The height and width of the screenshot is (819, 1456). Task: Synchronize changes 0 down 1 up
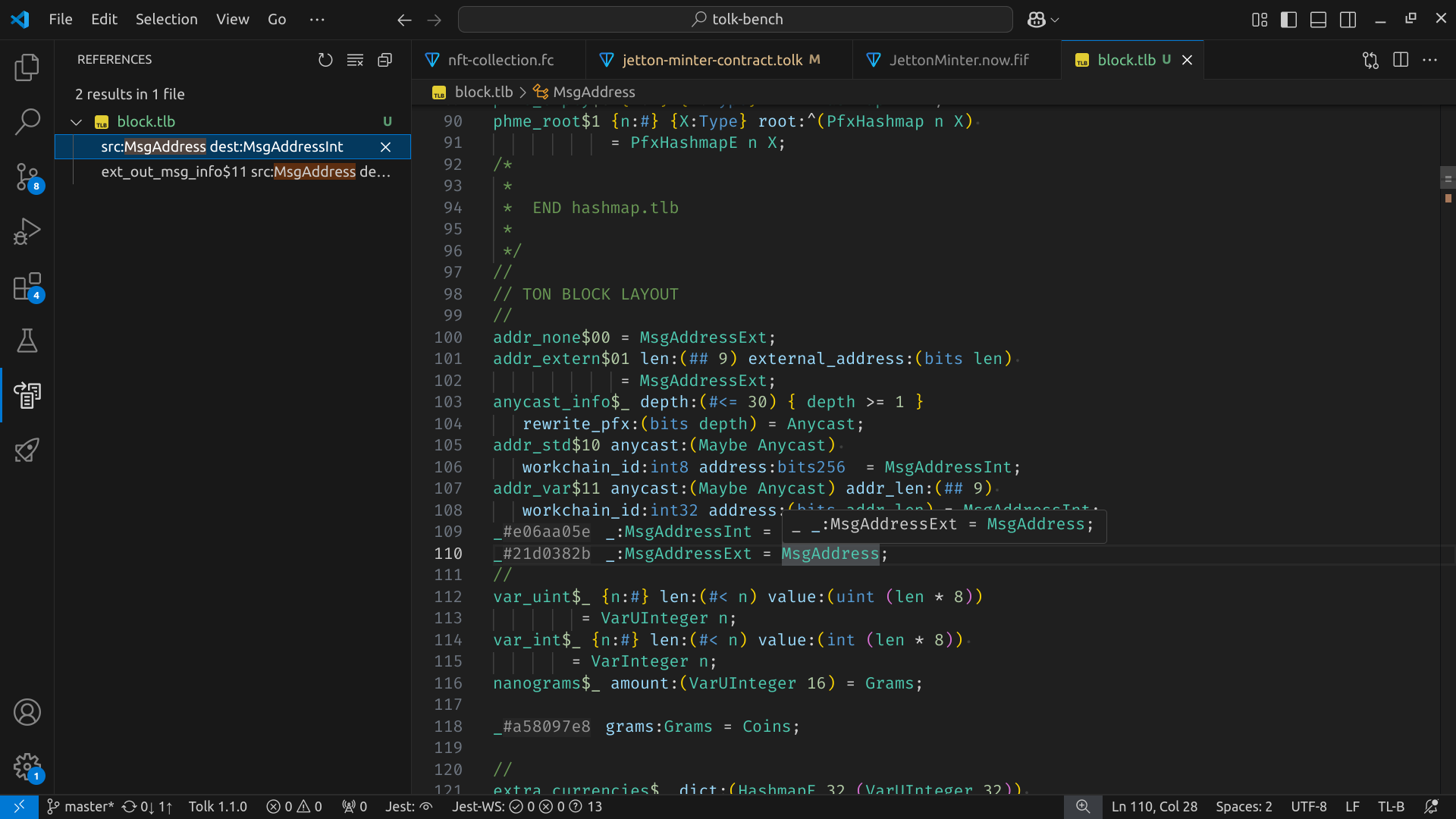(147, 807)
